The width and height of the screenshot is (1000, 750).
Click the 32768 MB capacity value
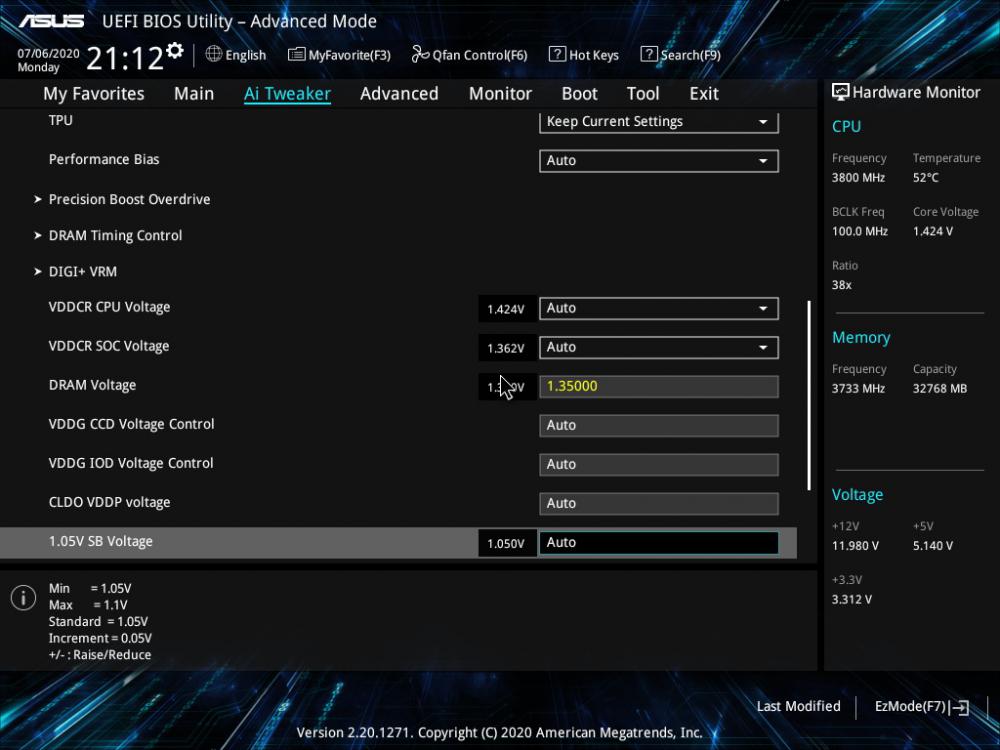point(939,388)
